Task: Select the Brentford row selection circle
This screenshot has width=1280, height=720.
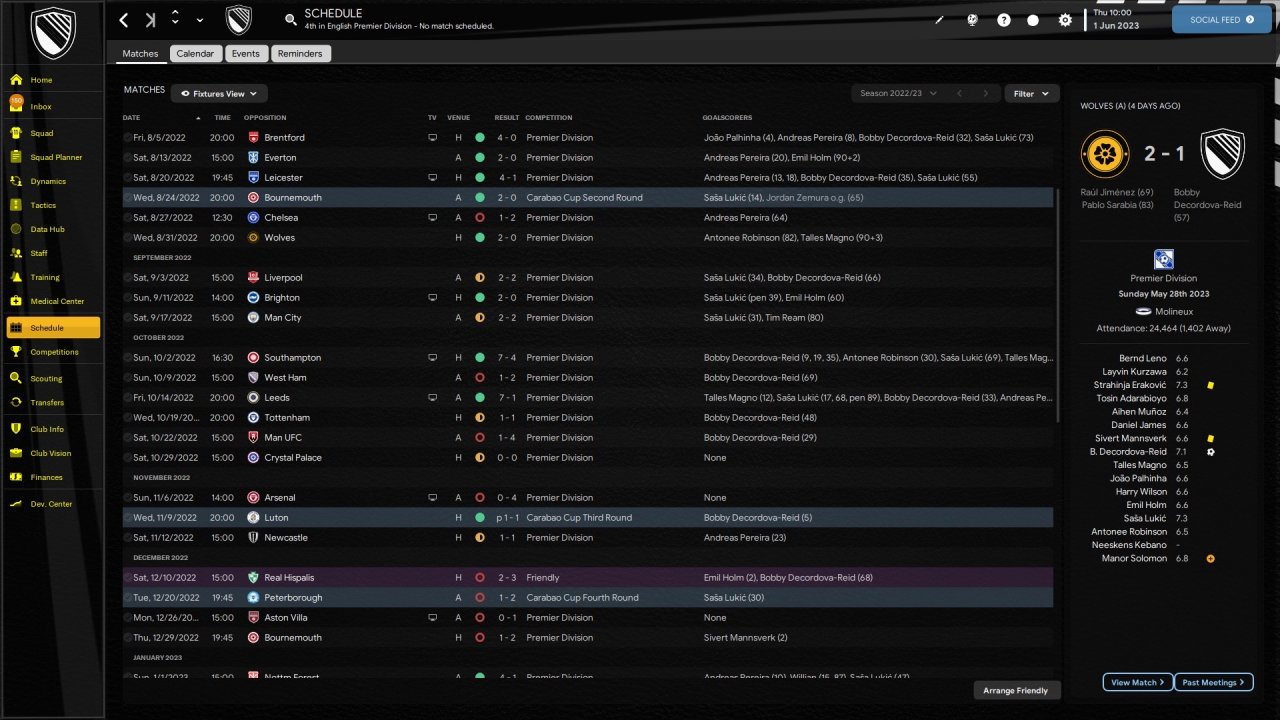Action: tap(128, 138)
